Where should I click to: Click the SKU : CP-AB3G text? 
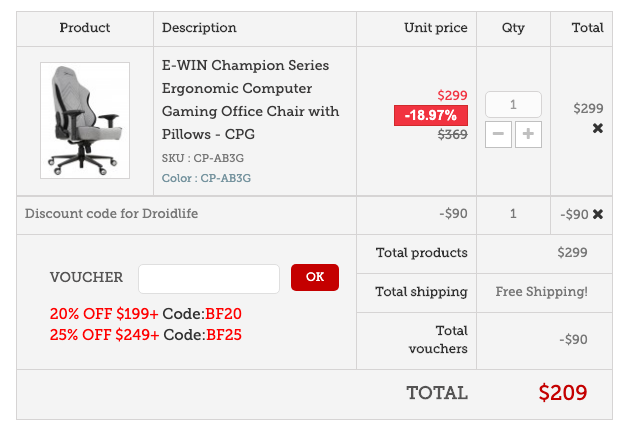point(206,158)
